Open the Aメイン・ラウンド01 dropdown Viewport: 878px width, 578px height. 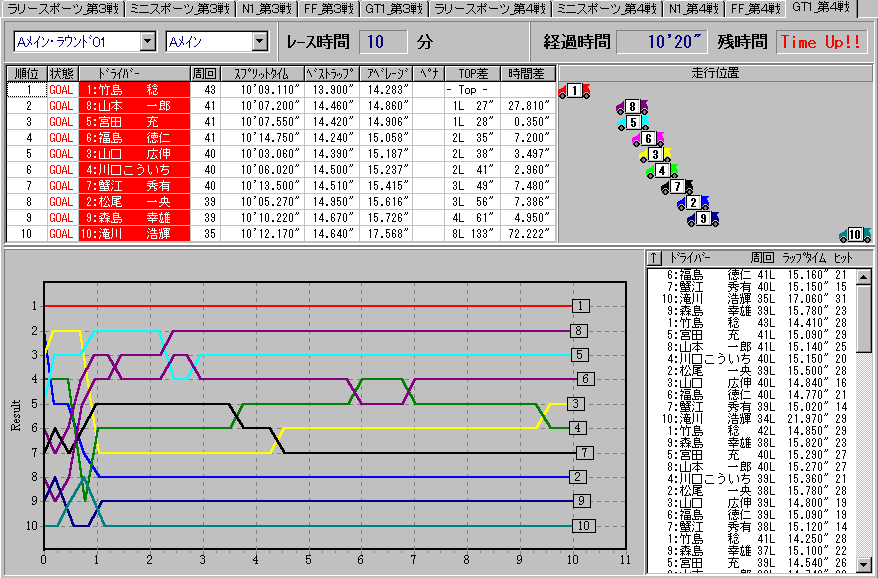(x=148, y=42)
